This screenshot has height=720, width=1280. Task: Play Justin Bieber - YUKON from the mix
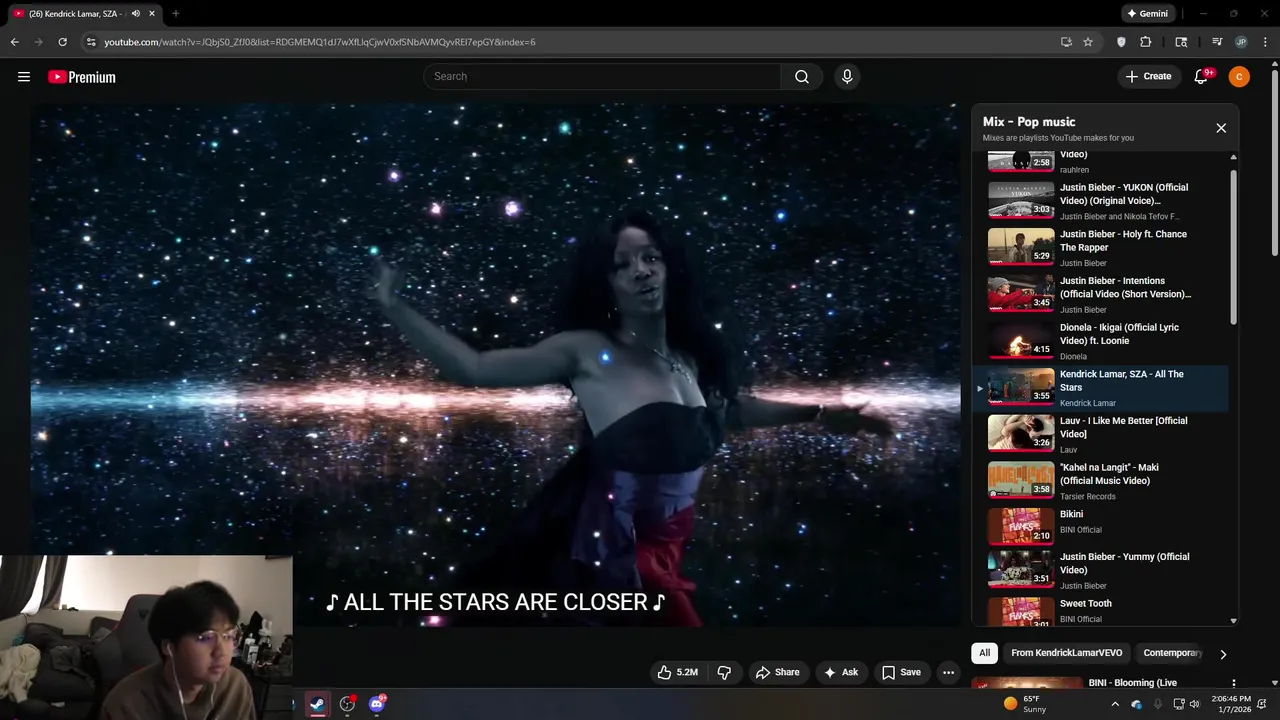click(1102, 201)
